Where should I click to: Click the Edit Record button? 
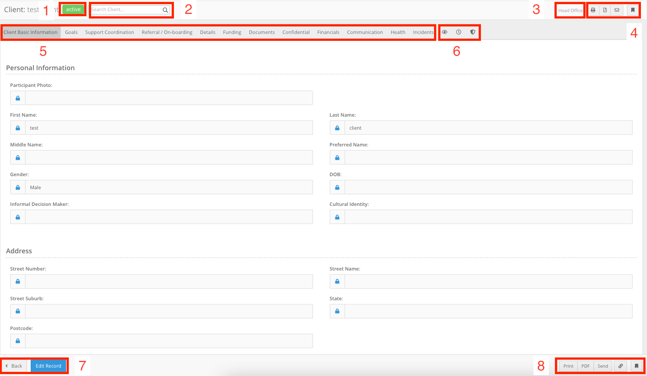click(x=48, y=366)
